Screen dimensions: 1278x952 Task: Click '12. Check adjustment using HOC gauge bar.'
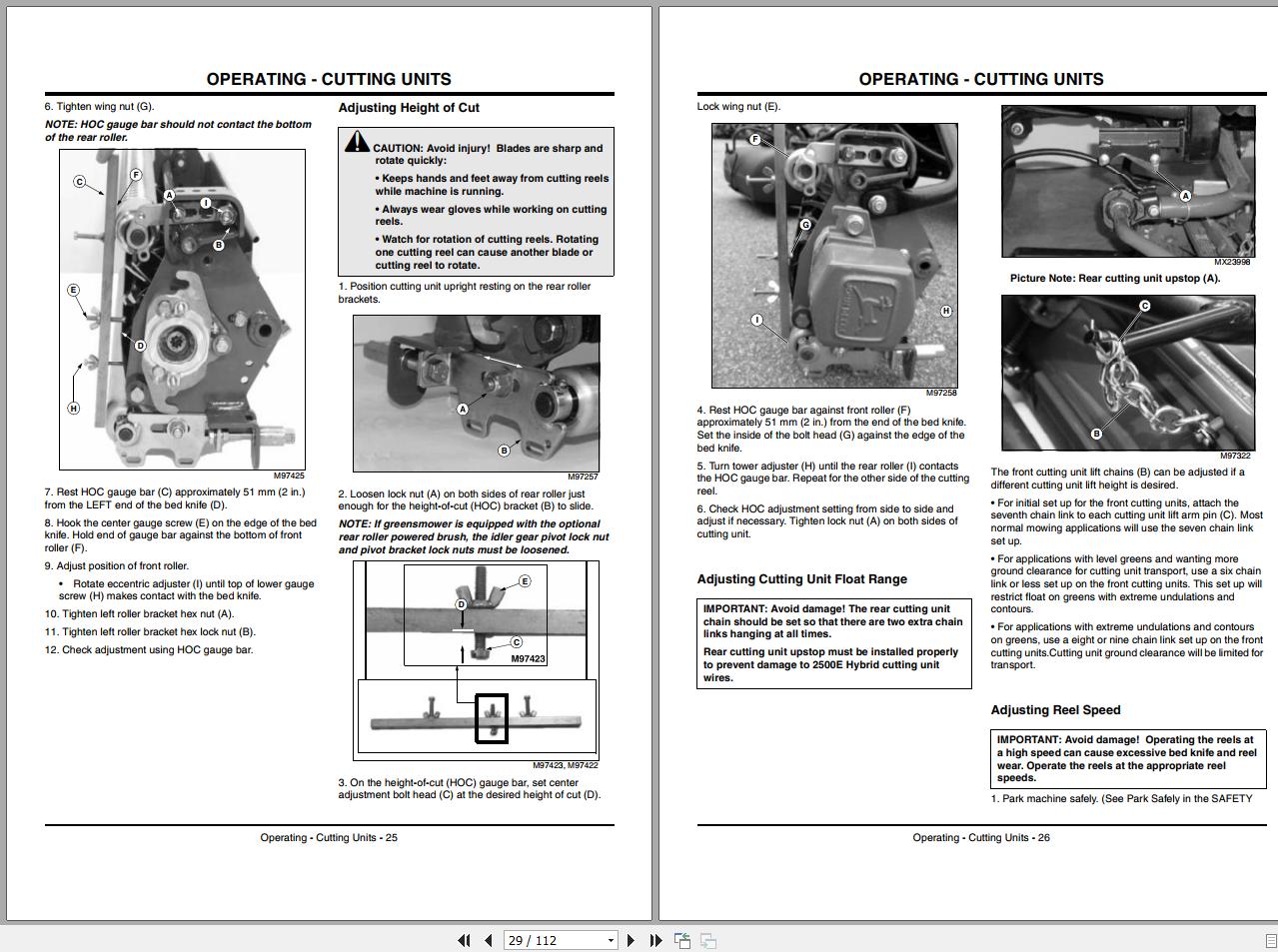click(149, 650)
